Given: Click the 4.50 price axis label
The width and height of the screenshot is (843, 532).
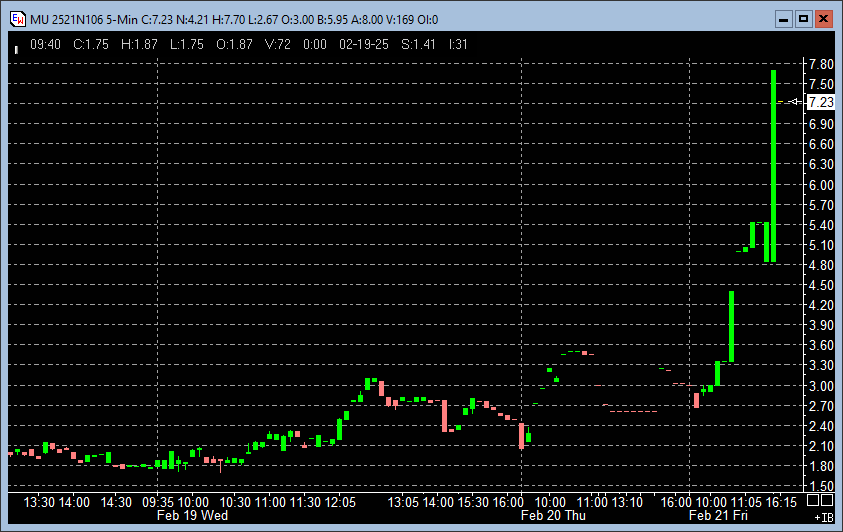Looking at the screenshot, I should (x=821, y=285).
